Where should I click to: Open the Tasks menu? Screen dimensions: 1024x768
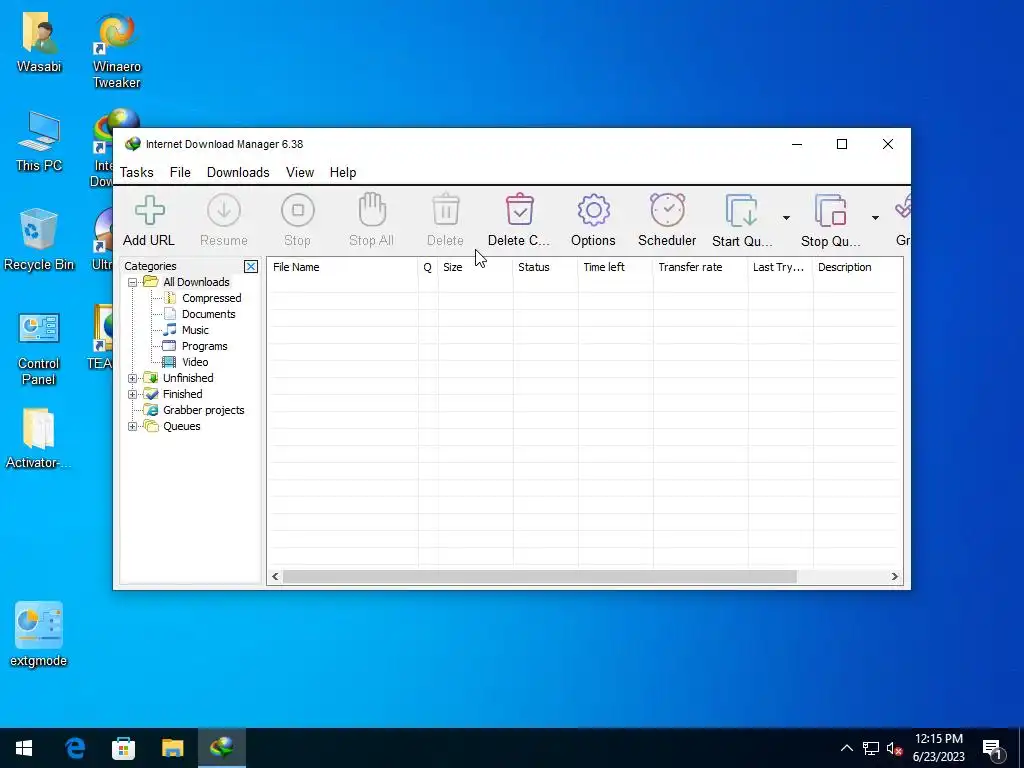[136, 172]
